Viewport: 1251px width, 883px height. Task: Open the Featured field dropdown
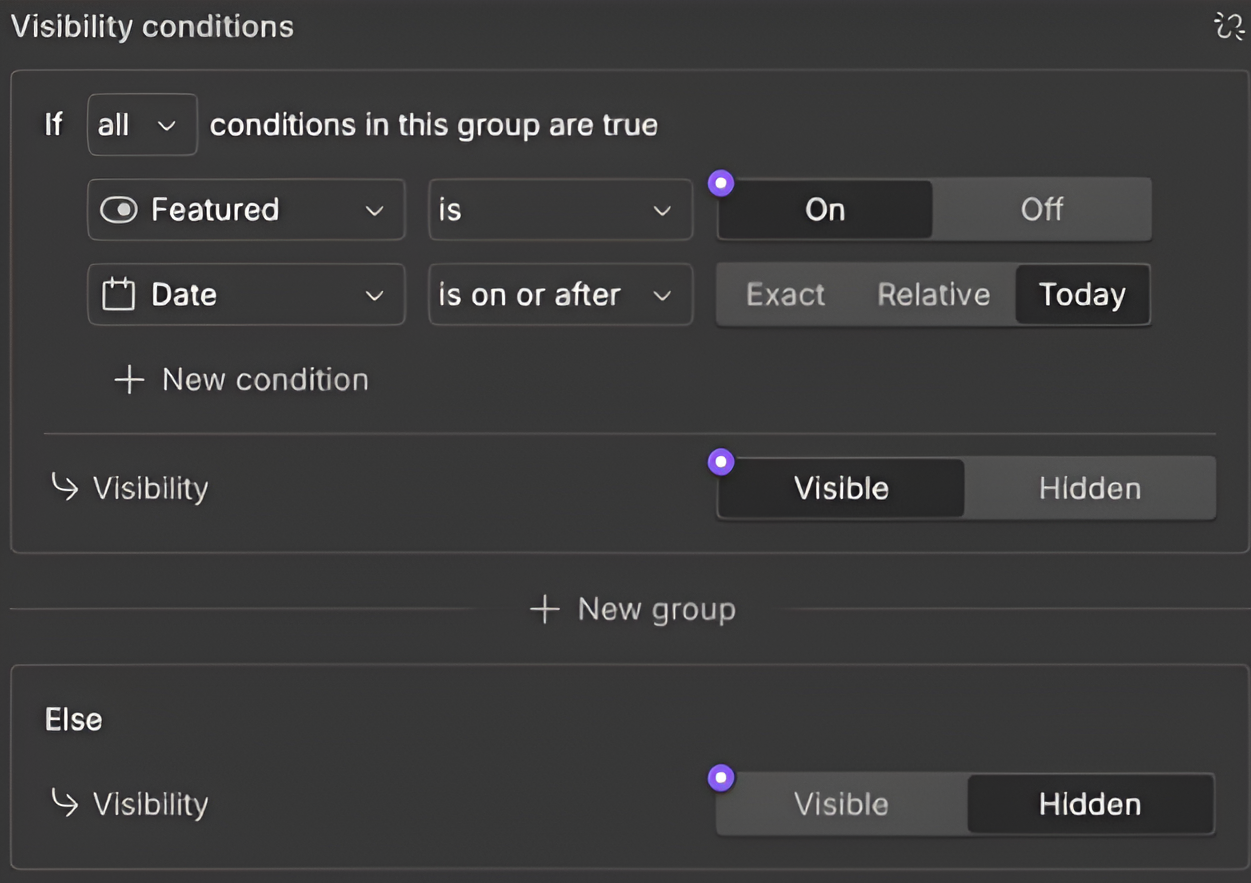pos(246,210)
